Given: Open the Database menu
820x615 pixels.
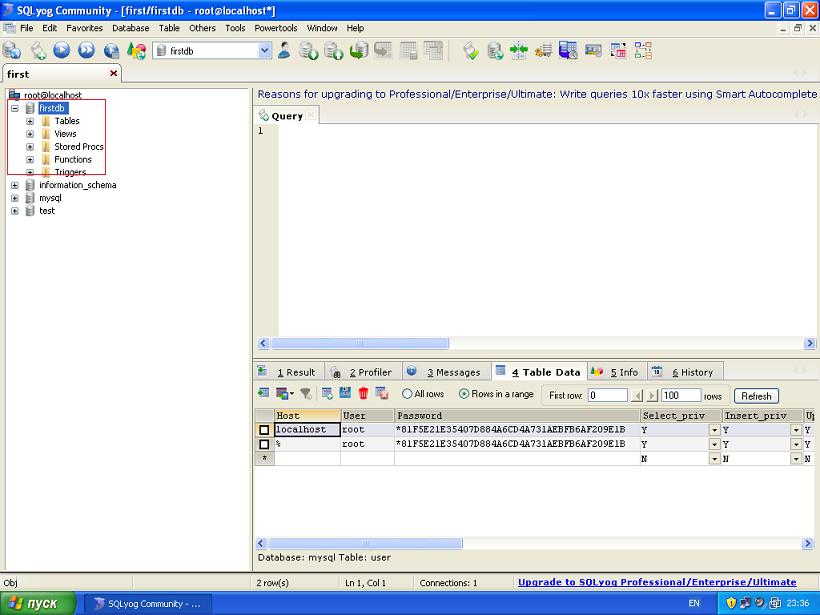Looking at the screenshot, I should [x=131, y=28].
